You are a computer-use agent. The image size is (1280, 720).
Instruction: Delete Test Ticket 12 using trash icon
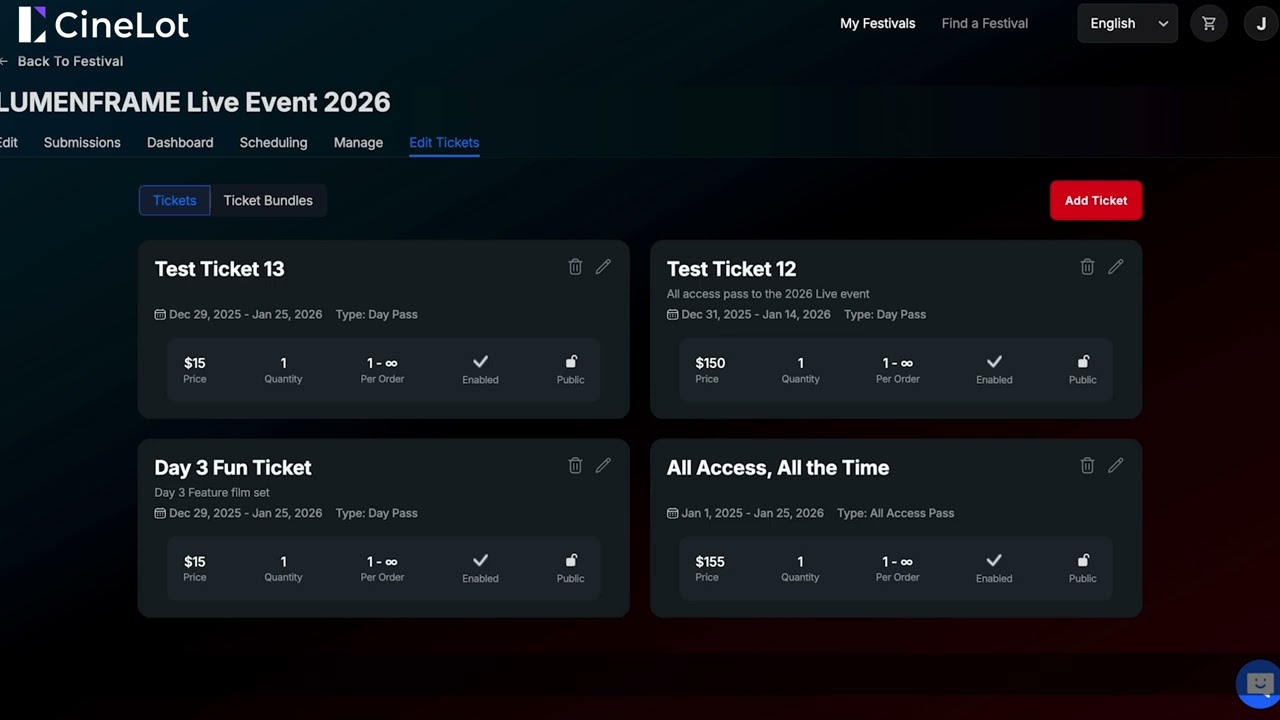1087,267
